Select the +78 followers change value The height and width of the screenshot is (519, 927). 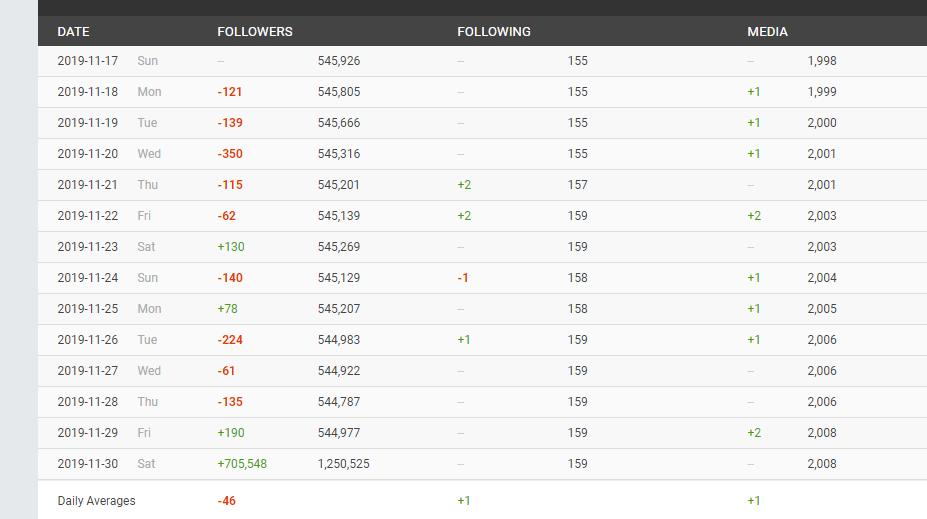coord(228,309)
